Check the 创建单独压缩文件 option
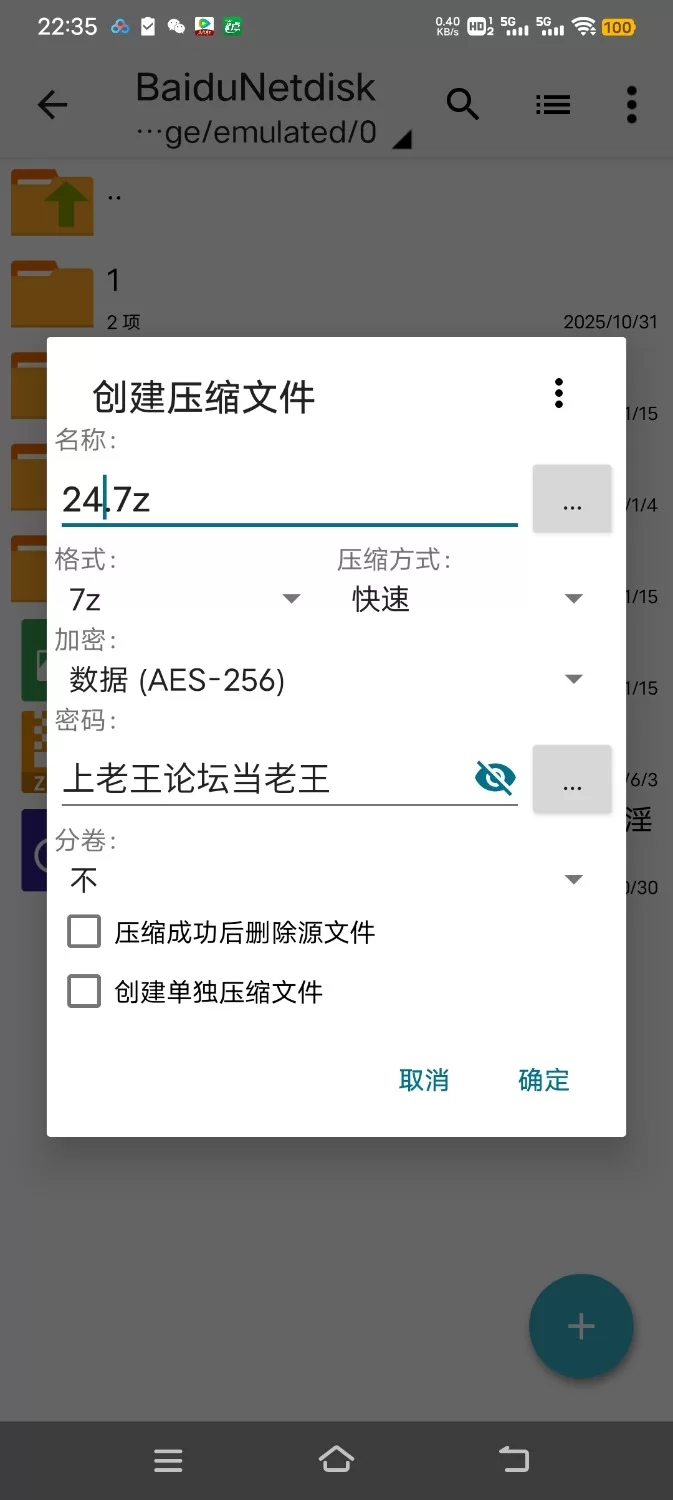The height and width of the screenshot is (1500, 673). (84, 992)
